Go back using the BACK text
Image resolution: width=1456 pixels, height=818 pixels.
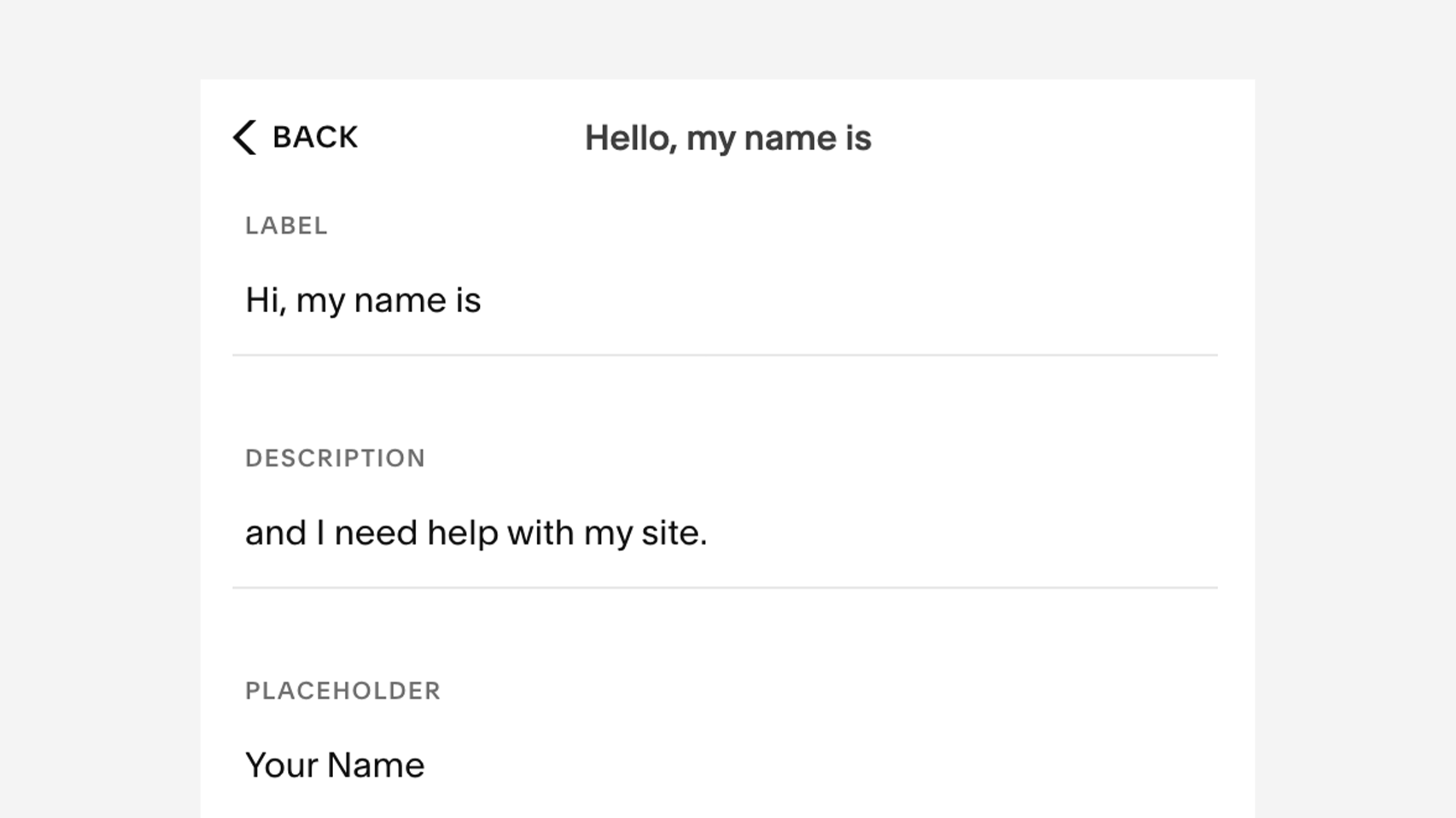315,137
